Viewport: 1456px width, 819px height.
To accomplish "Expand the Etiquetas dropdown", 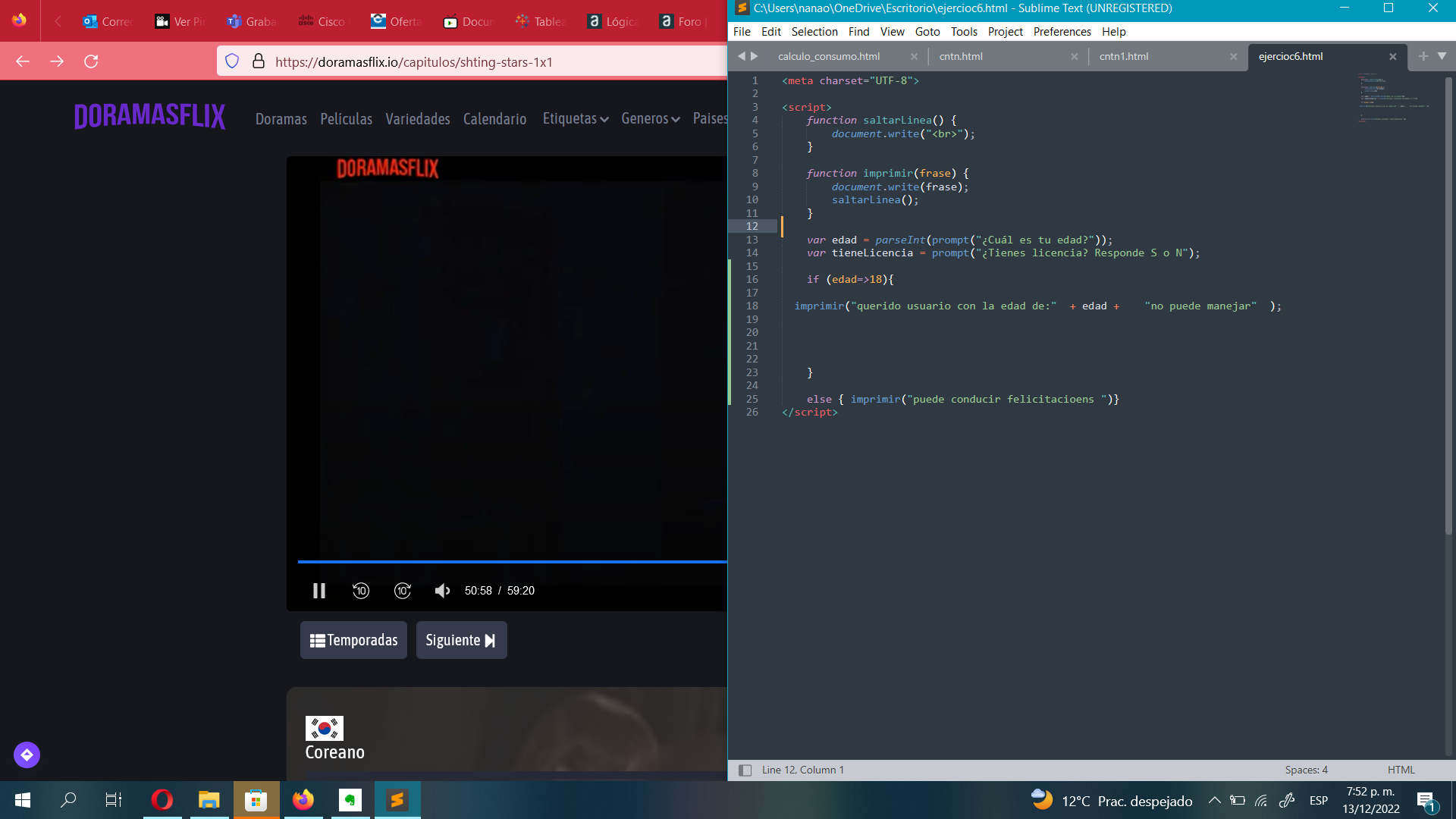I will coord(576,119).
